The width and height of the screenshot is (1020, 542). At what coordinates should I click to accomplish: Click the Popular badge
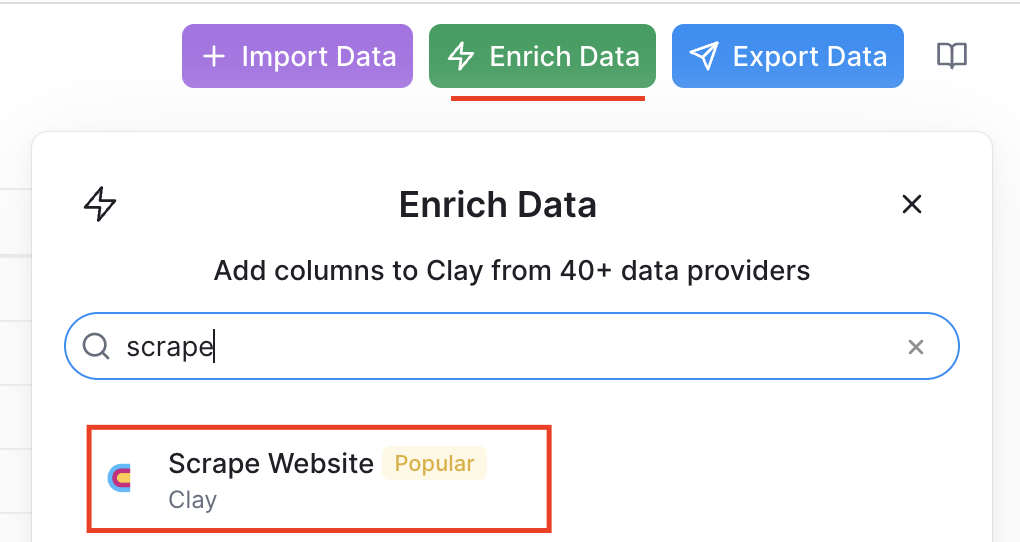click(x=434, y=463)
